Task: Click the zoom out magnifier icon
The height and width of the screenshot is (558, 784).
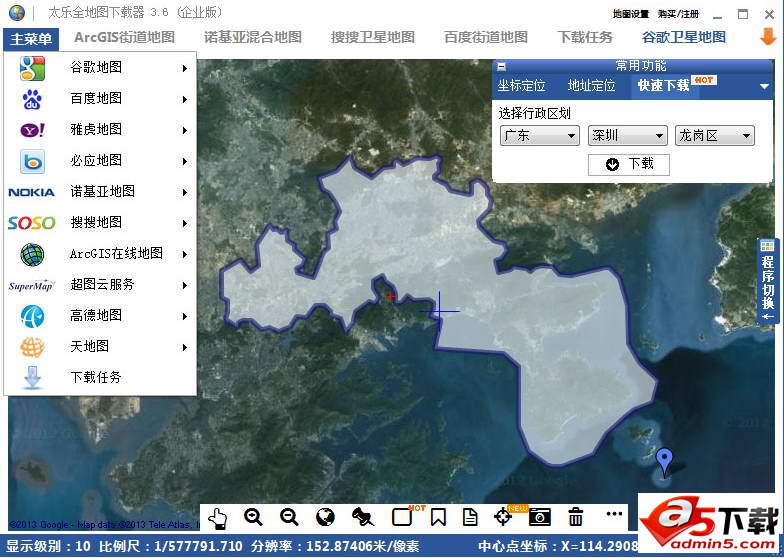Action: pos(290,517)
